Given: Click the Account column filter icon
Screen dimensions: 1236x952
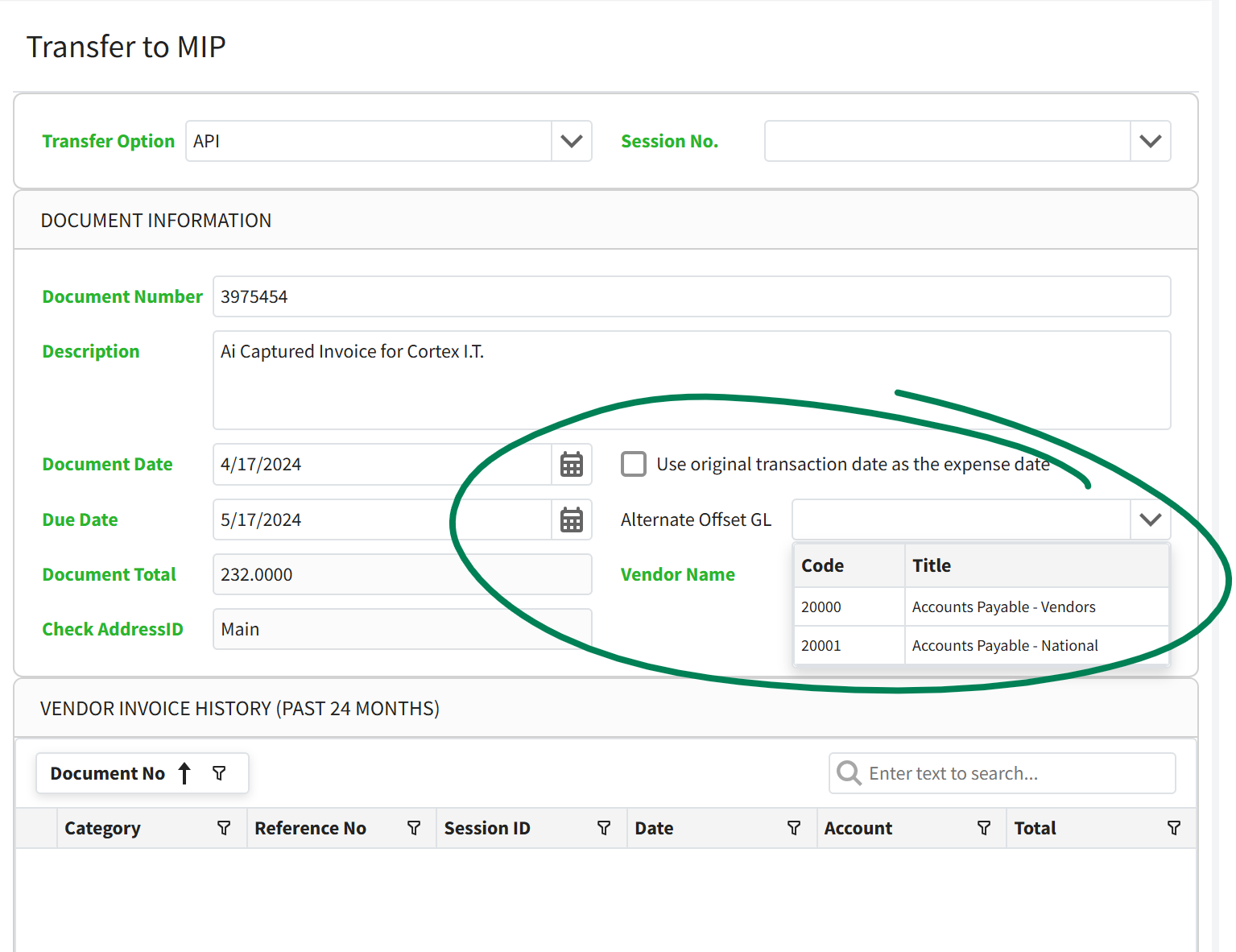Looking at the screenshot, I should tap(984, 828).
